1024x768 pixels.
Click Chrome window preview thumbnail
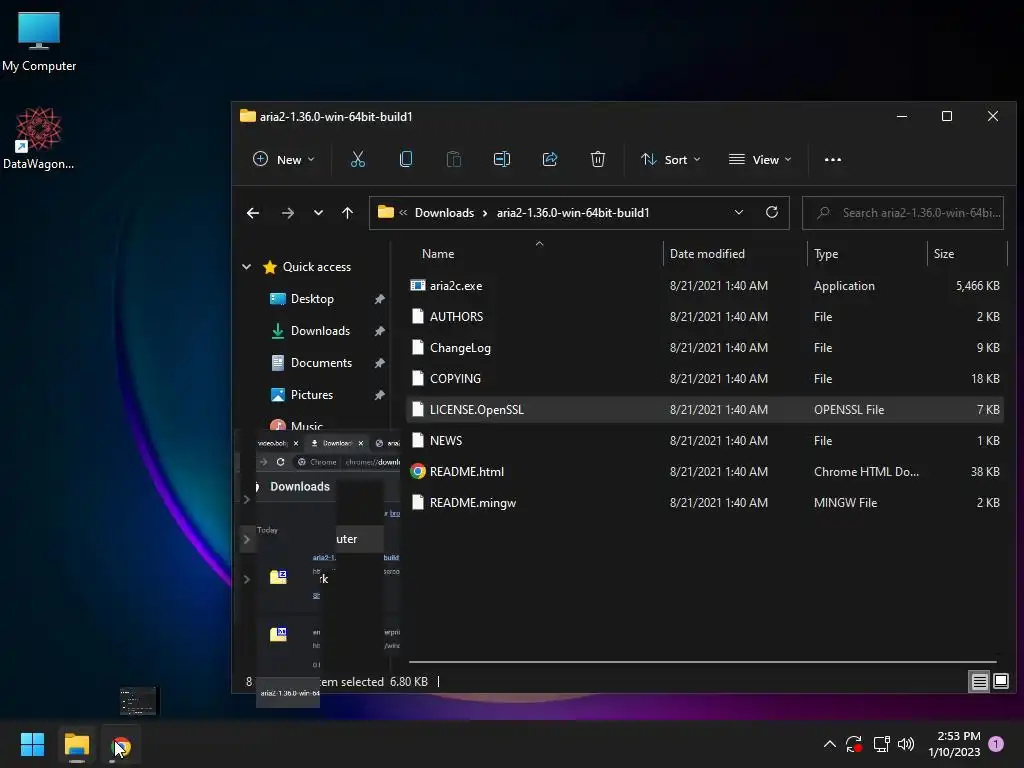pos(139,701)
